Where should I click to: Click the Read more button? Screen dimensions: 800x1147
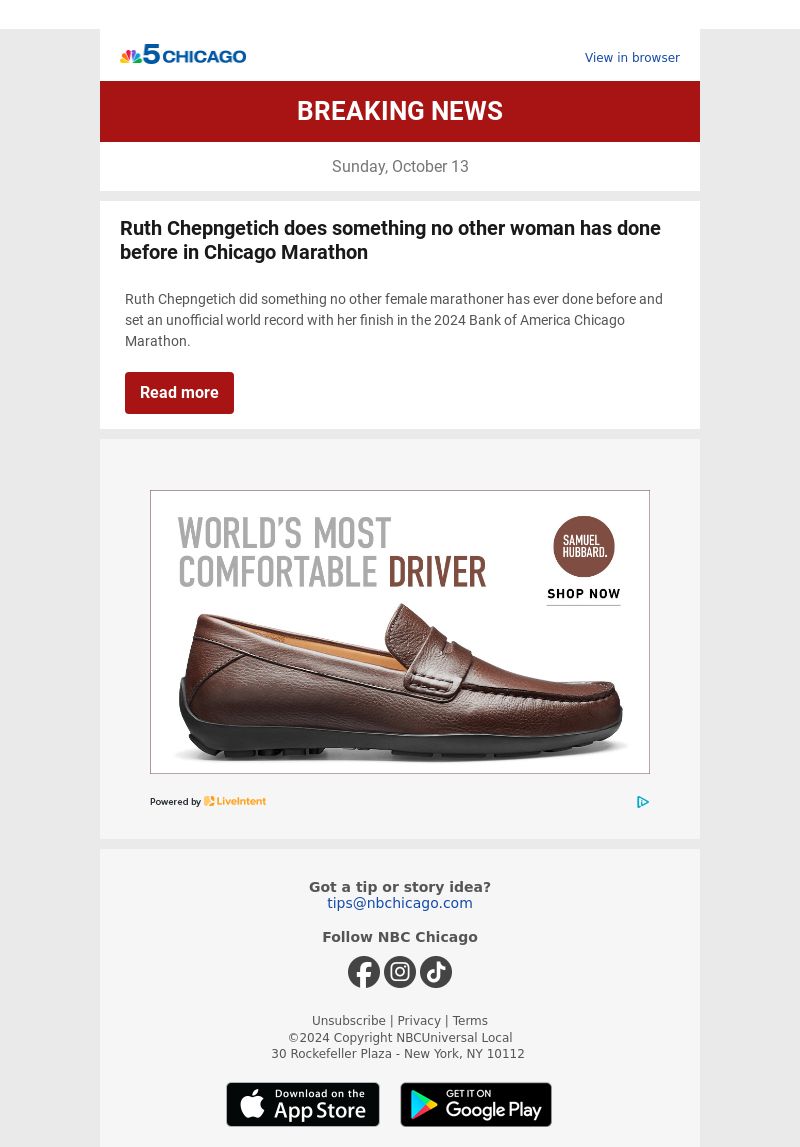179,393
